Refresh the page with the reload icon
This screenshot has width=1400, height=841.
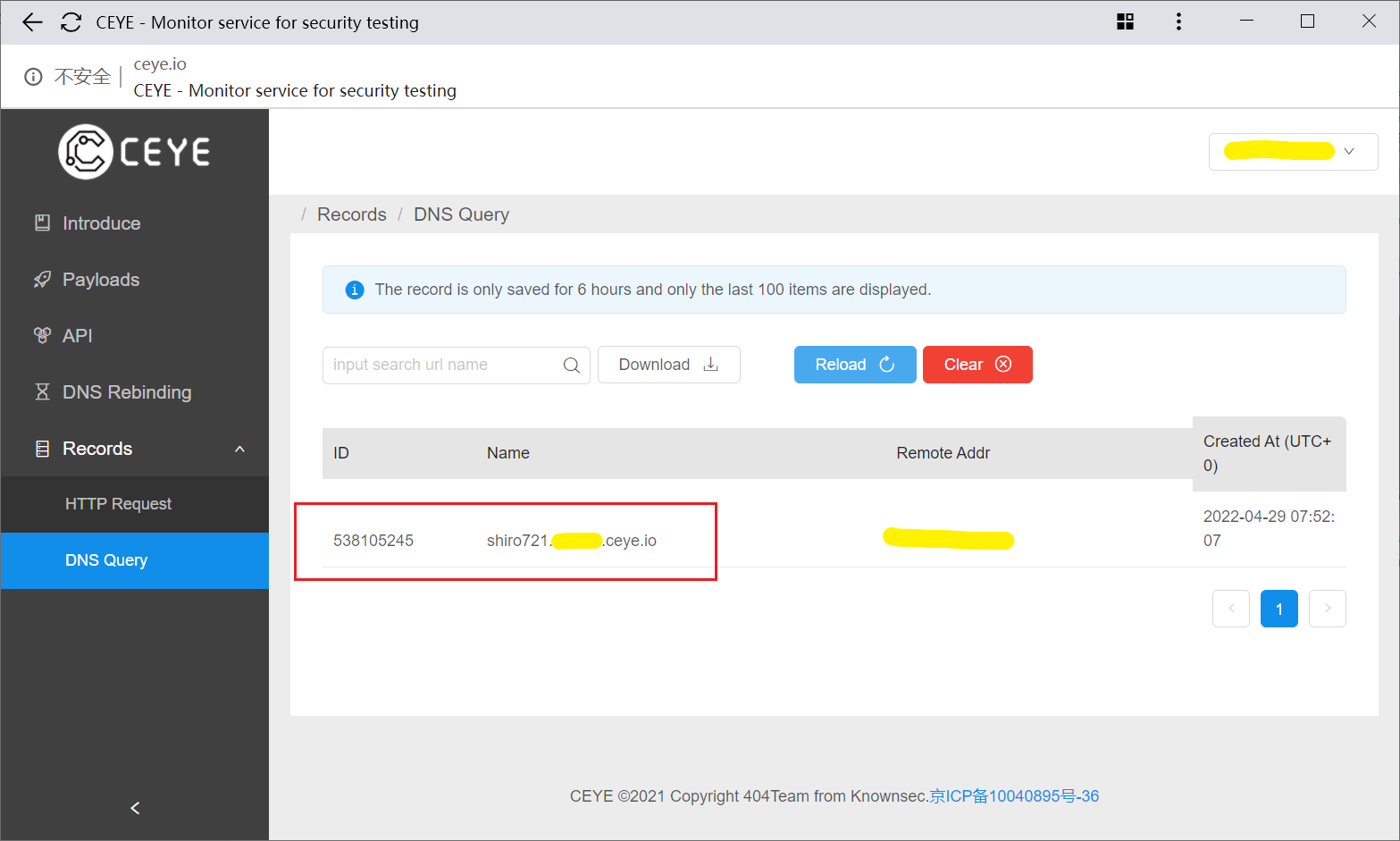pos(71,22)
